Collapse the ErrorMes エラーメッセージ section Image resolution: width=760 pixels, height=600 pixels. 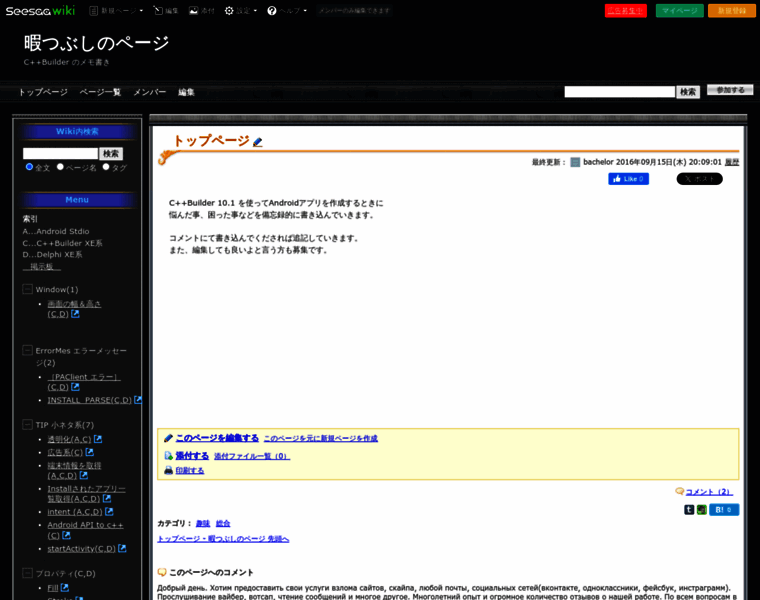click(28, 350)
